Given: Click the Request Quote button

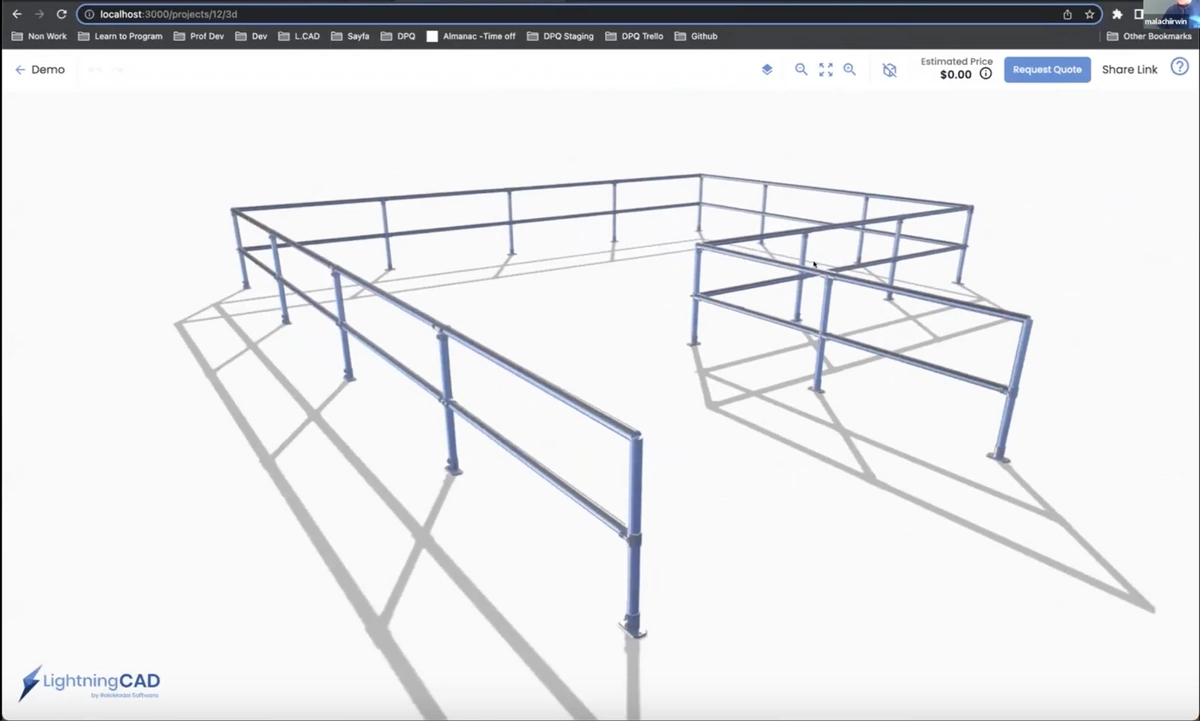Looking at the screenshot, I should 1047,70.
